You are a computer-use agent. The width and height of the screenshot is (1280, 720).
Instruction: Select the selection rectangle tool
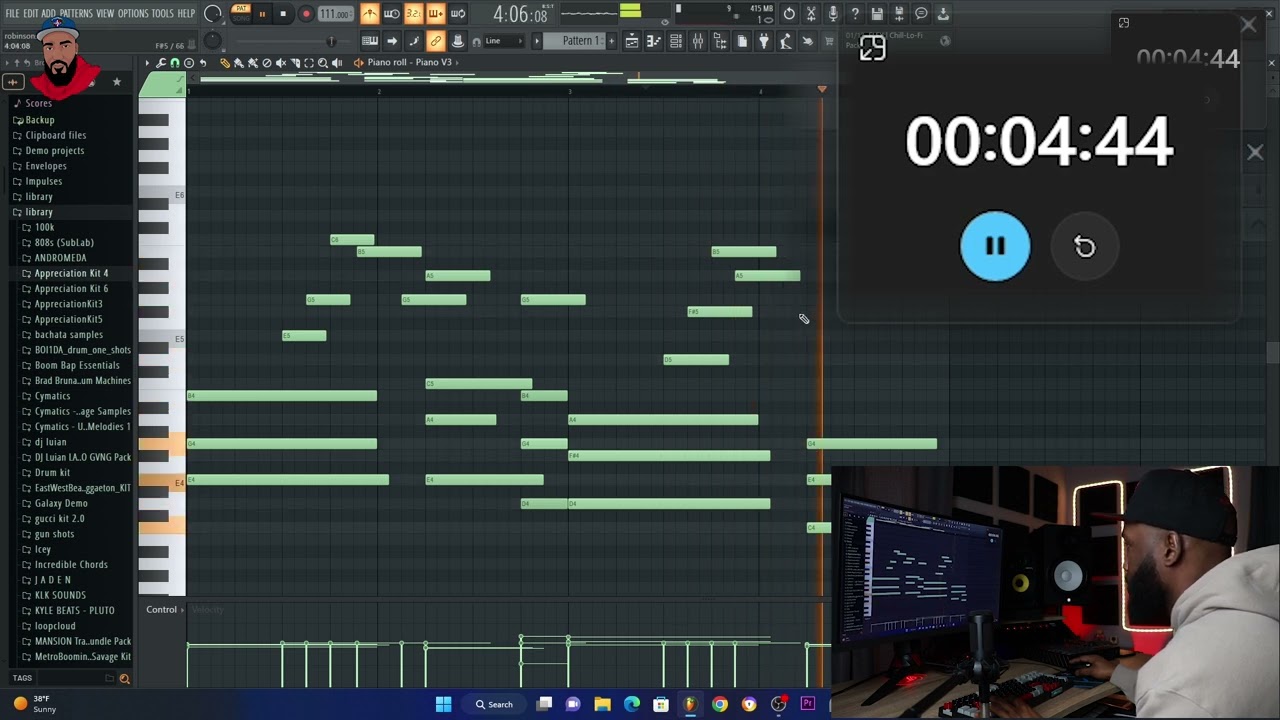(308, 63)
